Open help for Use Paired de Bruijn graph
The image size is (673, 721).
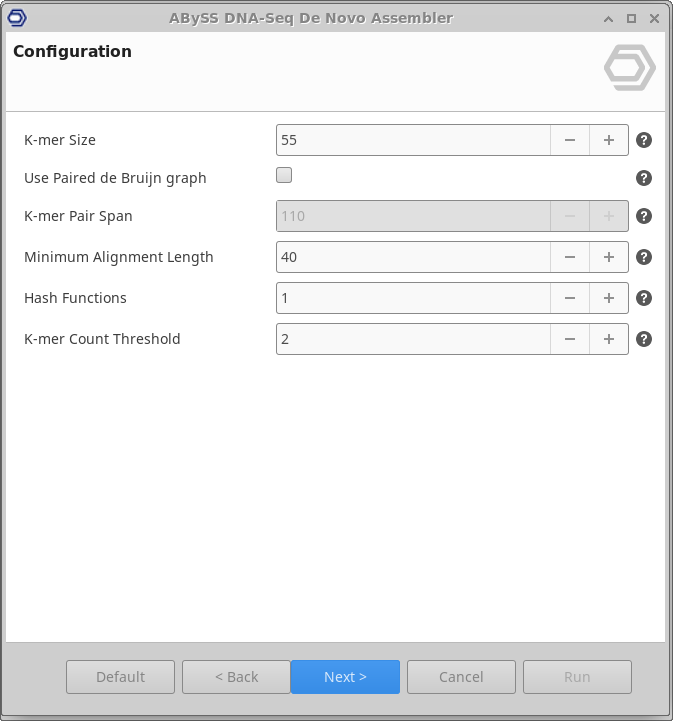(x=644, y=178)
